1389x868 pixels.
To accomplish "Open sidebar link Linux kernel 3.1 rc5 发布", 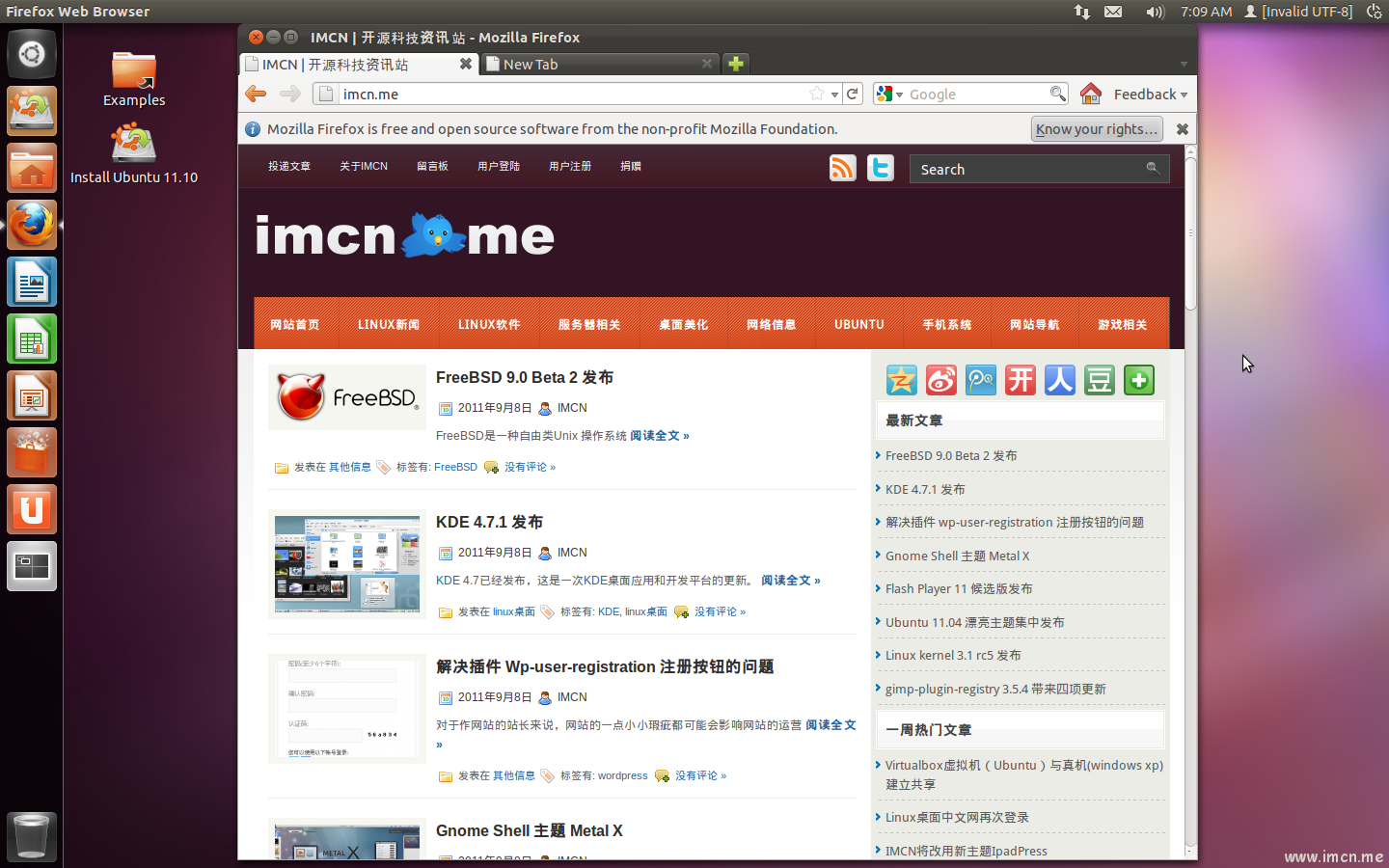I will 953,655.
